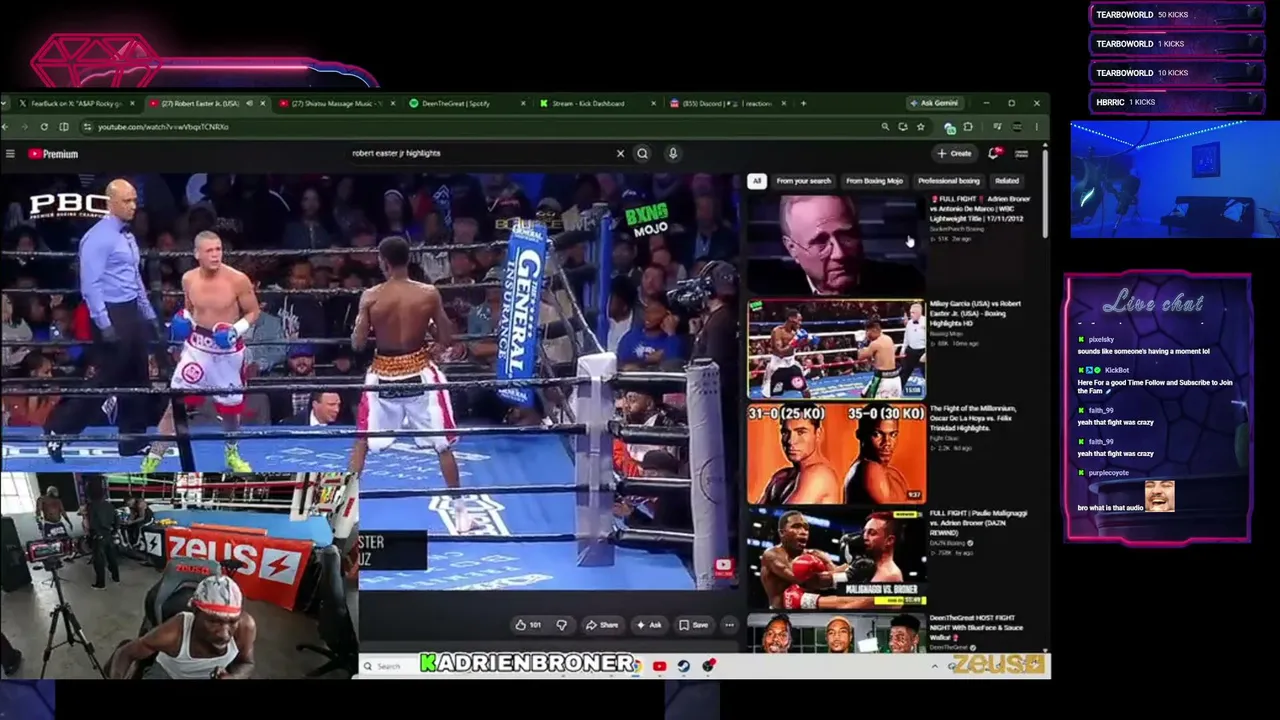The image size is (1280, 720).
Task: Clear the YouTube search box text
Action: pos(620,154)
